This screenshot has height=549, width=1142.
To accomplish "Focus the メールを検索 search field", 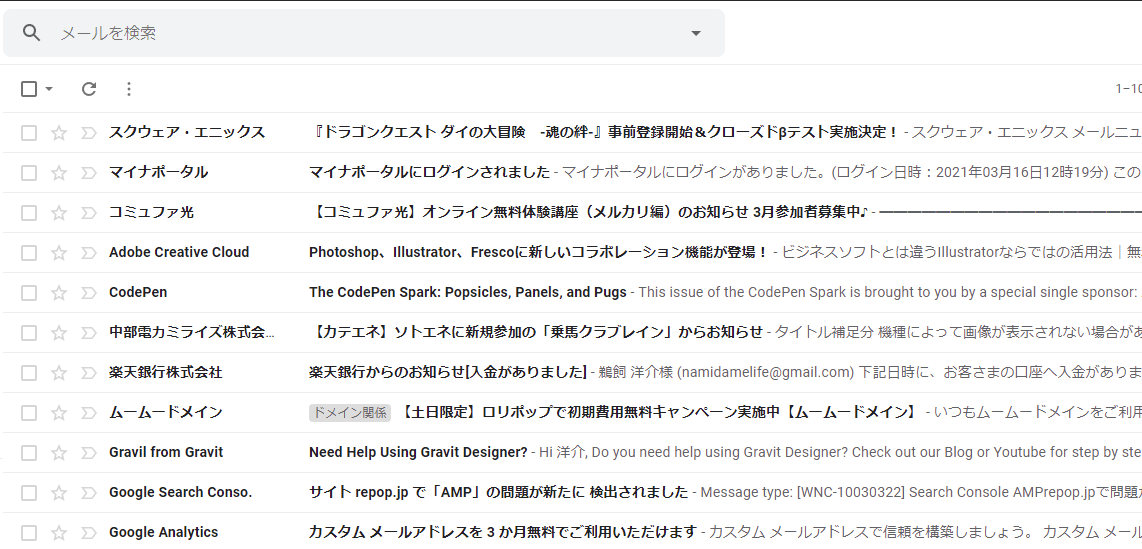I will [364, 33].
